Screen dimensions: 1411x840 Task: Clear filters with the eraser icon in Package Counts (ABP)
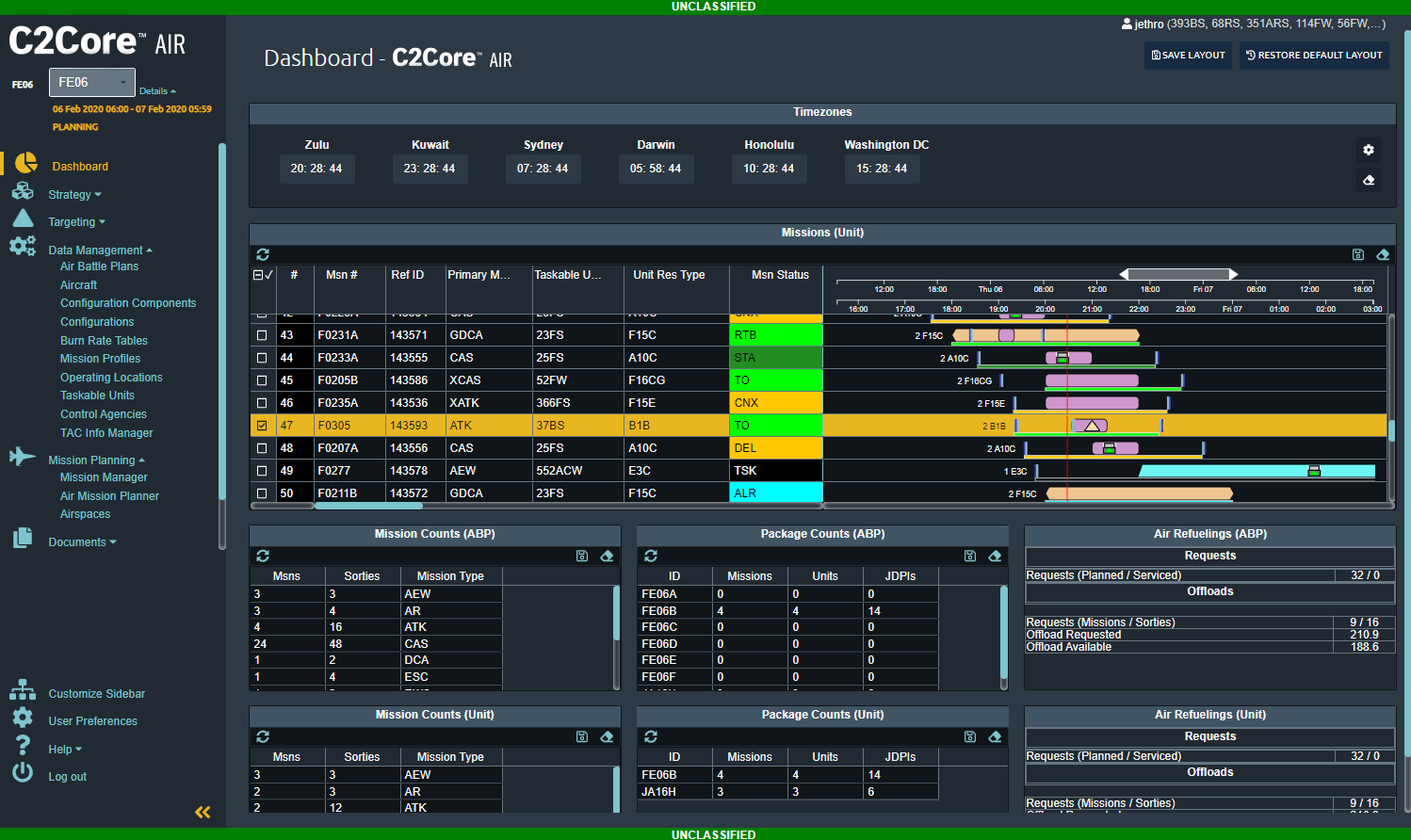click(x=996, y=556)
